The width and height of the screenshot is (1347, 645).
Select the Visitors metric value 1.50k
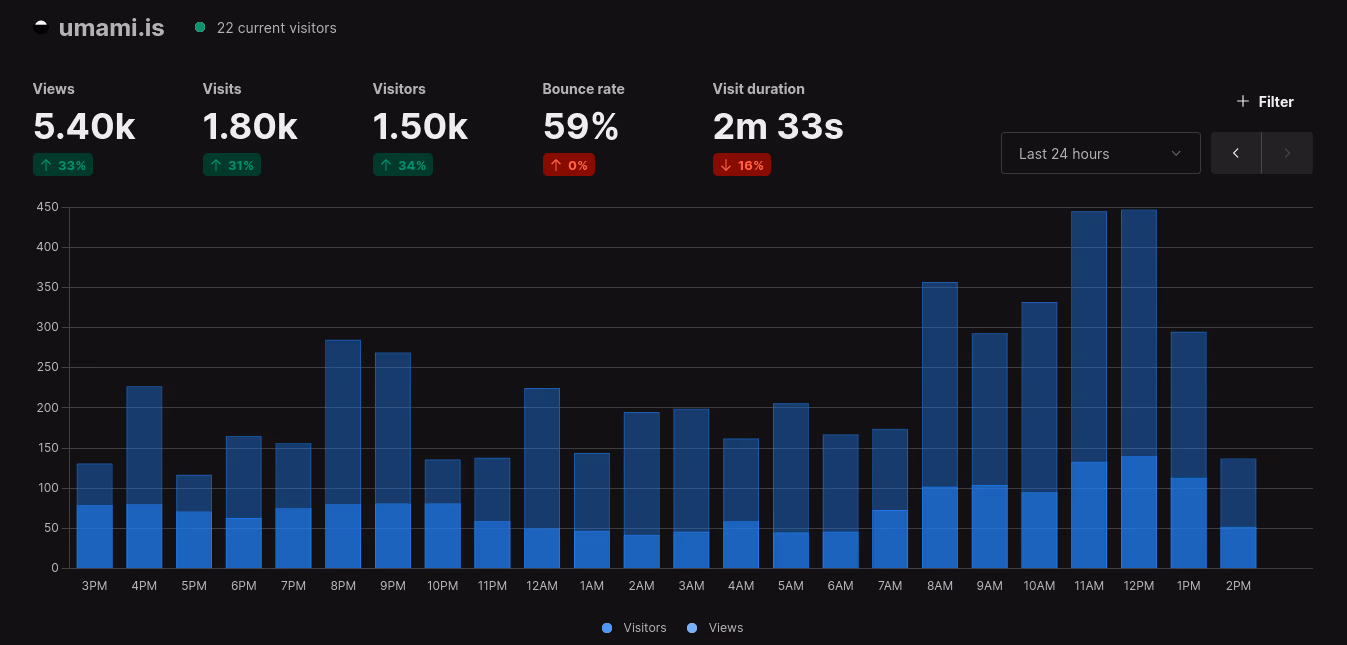tap(420, 127)
